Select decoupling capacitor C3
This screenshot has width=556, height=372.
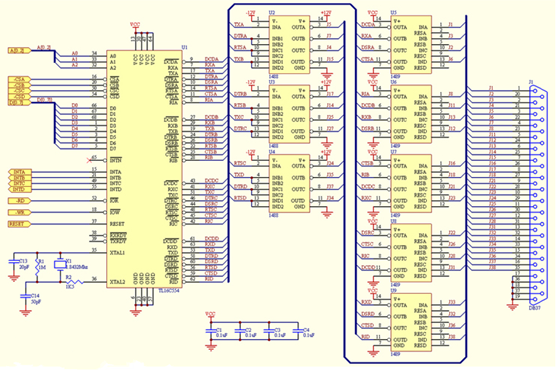[269, 331]
